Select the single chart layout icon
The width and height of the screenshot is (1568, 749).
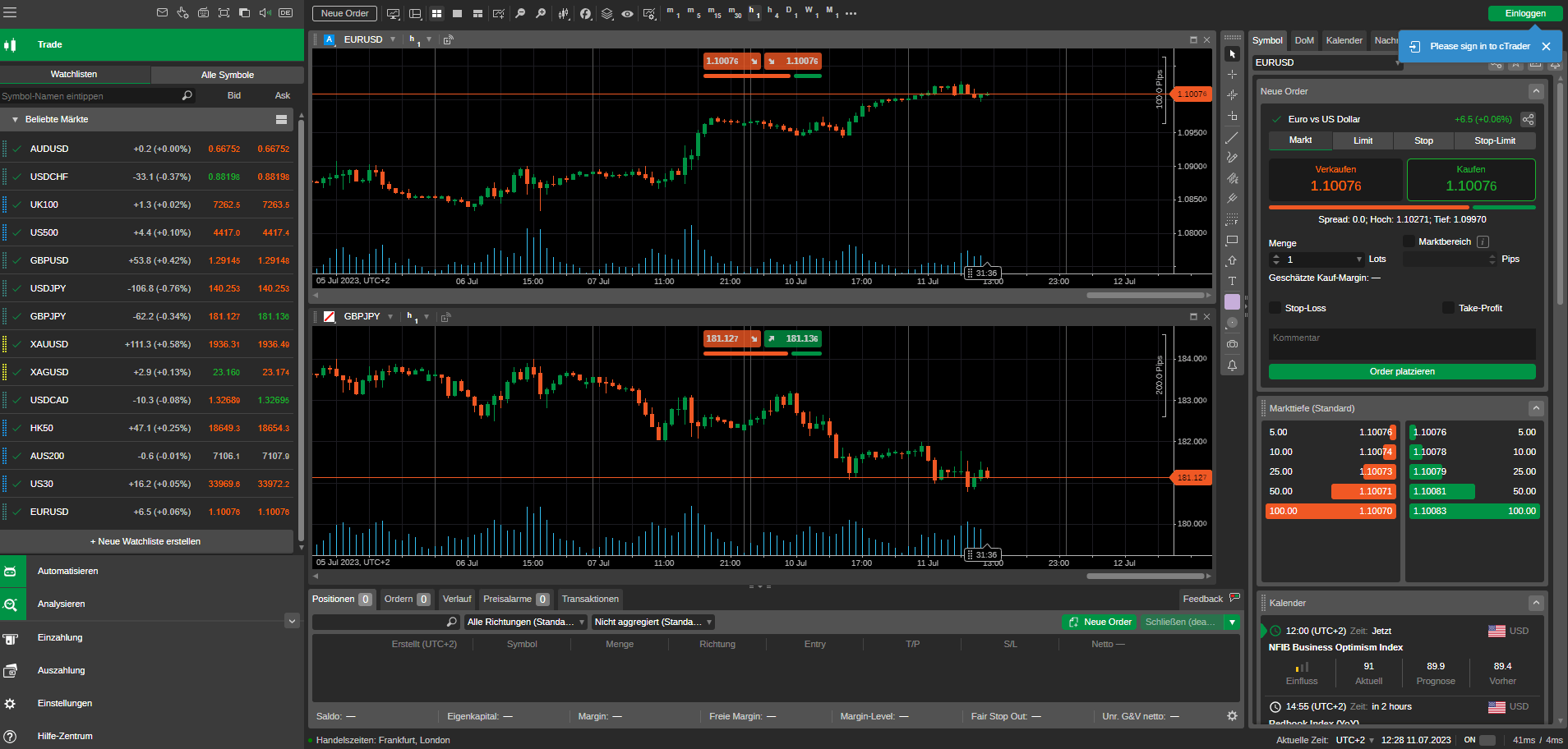[x=457, y=14]
